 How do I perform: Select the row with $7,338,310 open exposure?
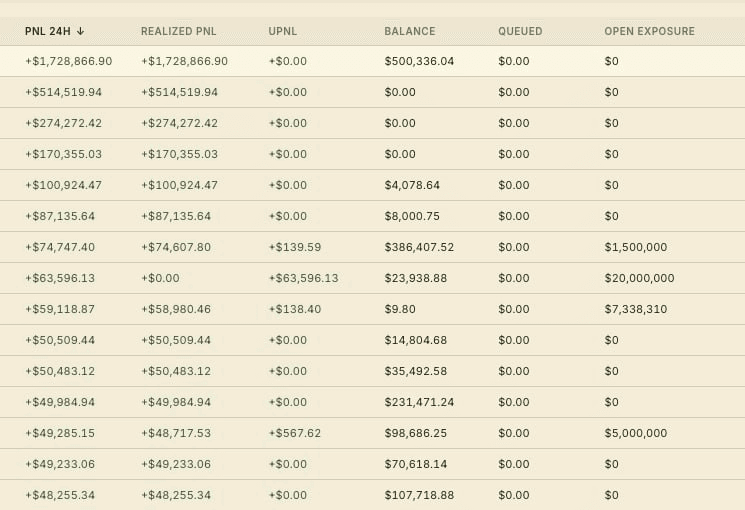pos(372,309)
